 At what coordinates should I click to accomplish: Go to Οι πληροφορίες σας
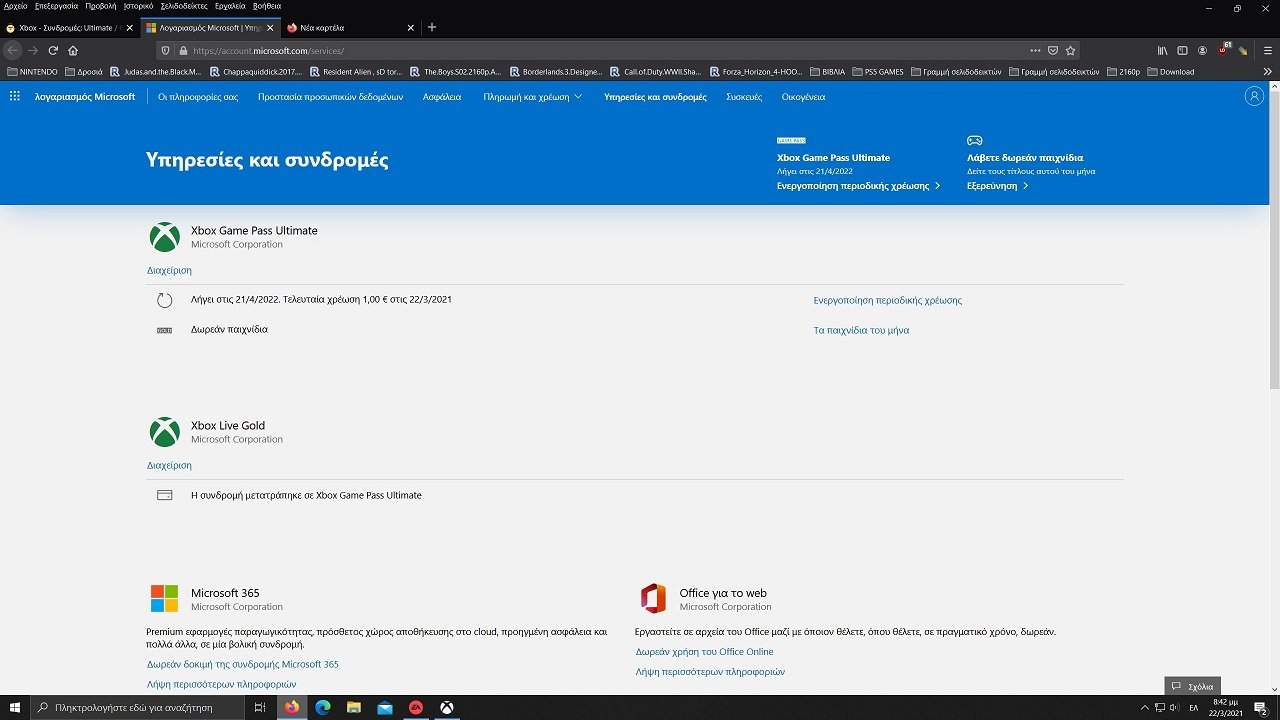[x=198, y=97]
